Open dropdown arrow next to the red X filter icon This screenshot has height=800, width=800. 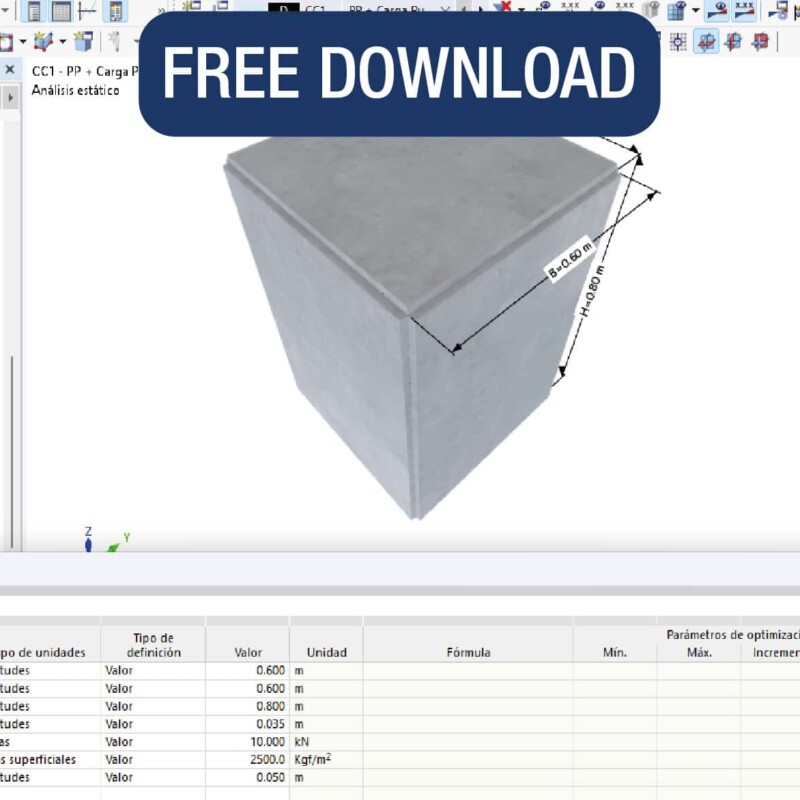click(521, 9)
